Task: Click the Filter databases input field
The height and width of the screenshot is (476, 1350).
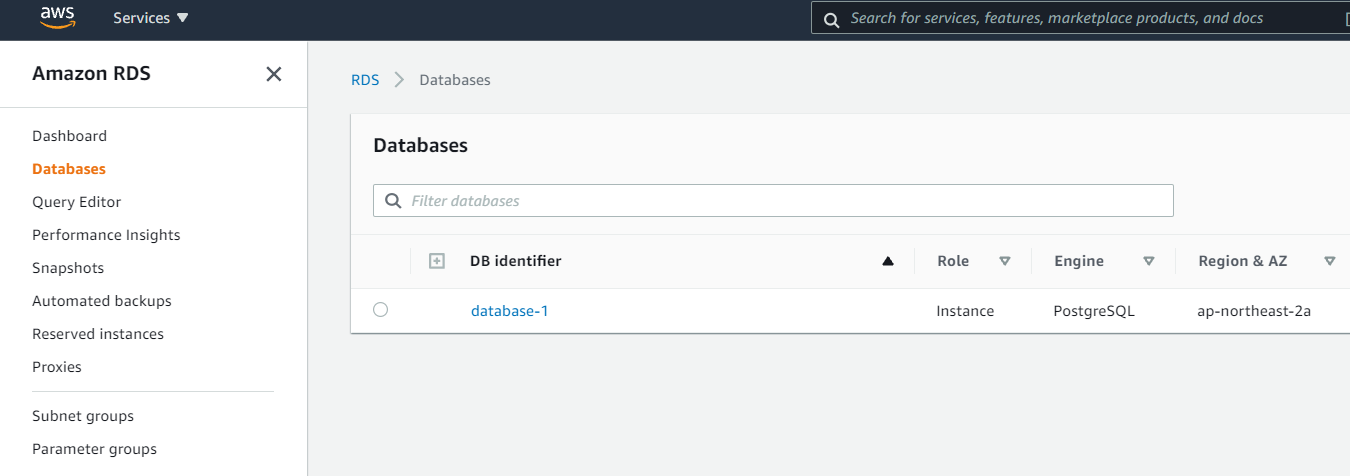Action: [x=773, y=201]
